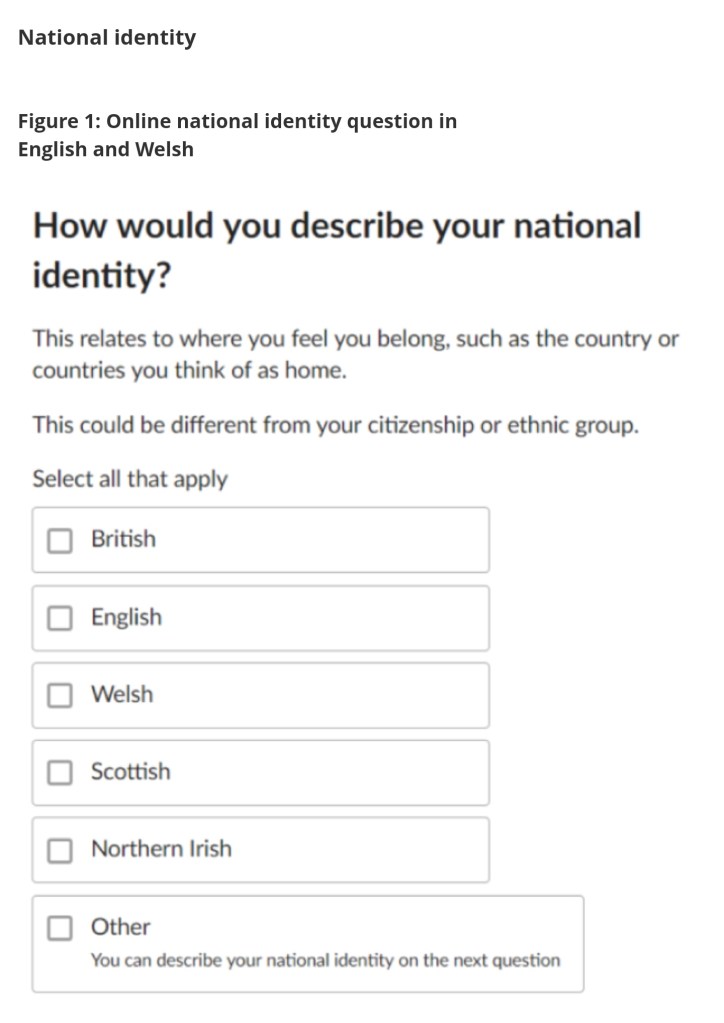The image size is (724, 1023).
Task: Toggle the Other checkbox square
Action: 61,928
